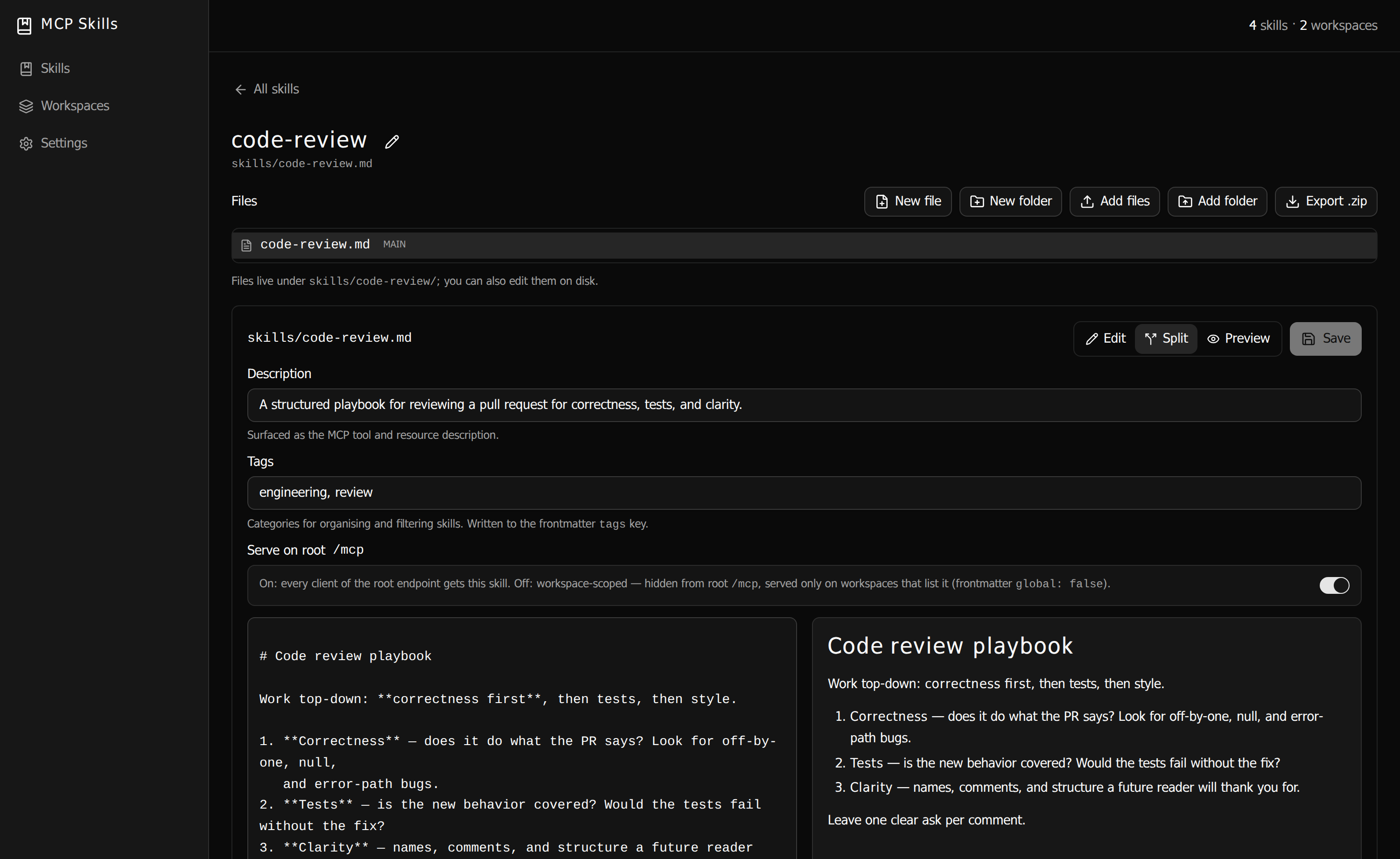The image size is (1400, 859).
Task: Click the Save button
Action: 1325,339
